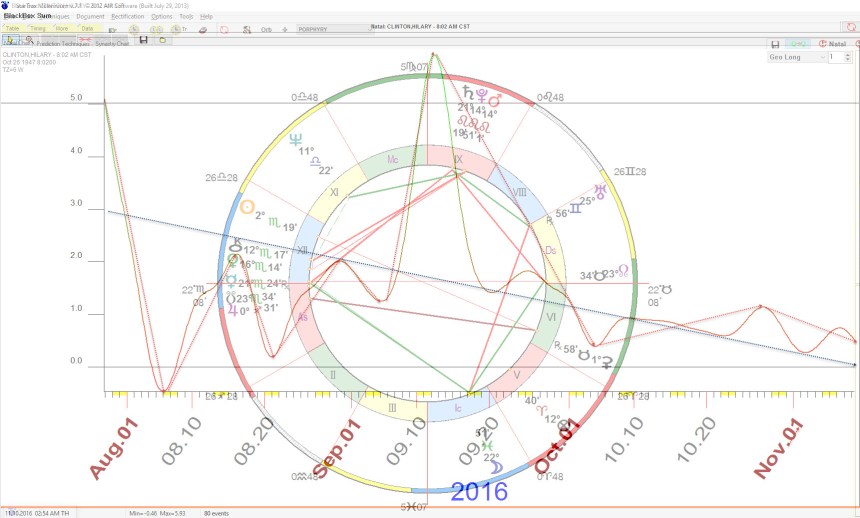Open the PORPHYRY house system dropdown

tap(335, 30)
